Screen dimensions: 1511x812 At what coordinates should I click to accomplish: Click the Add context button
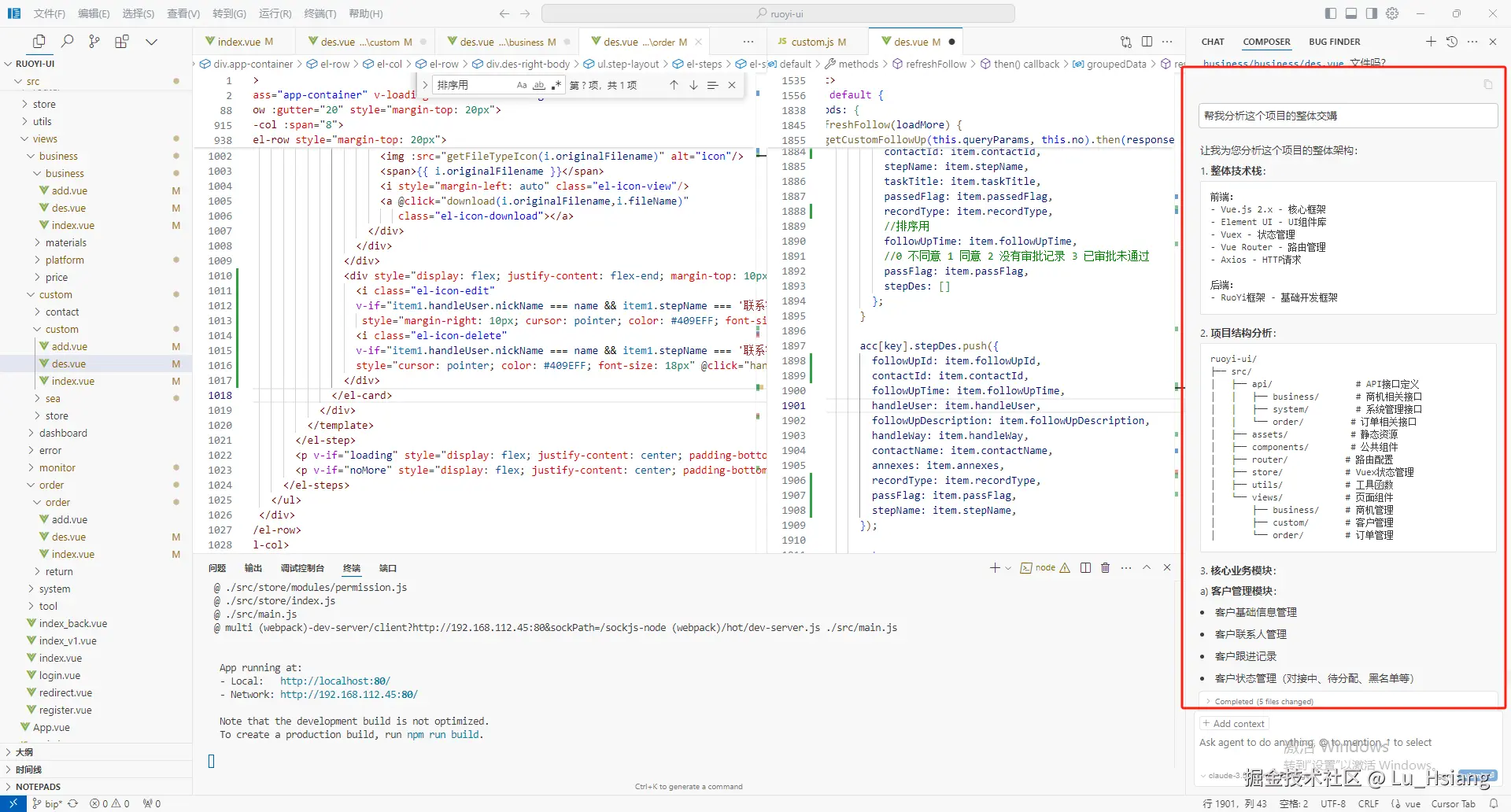(x=1234, y=723)
